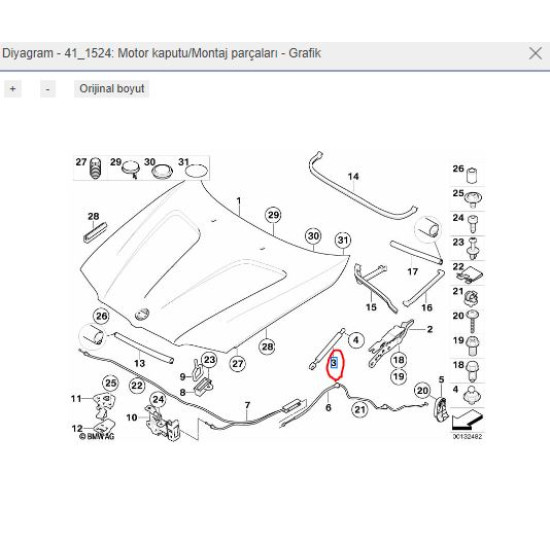Reset with Orijinal boyut button

click(x=112, y=89)
